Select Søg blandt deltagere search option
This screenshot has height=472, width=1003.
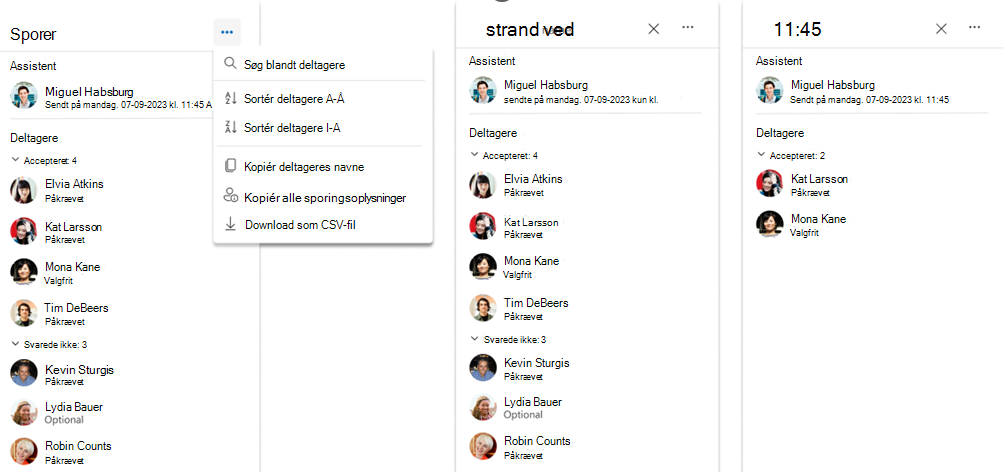(x=323, y=64)
